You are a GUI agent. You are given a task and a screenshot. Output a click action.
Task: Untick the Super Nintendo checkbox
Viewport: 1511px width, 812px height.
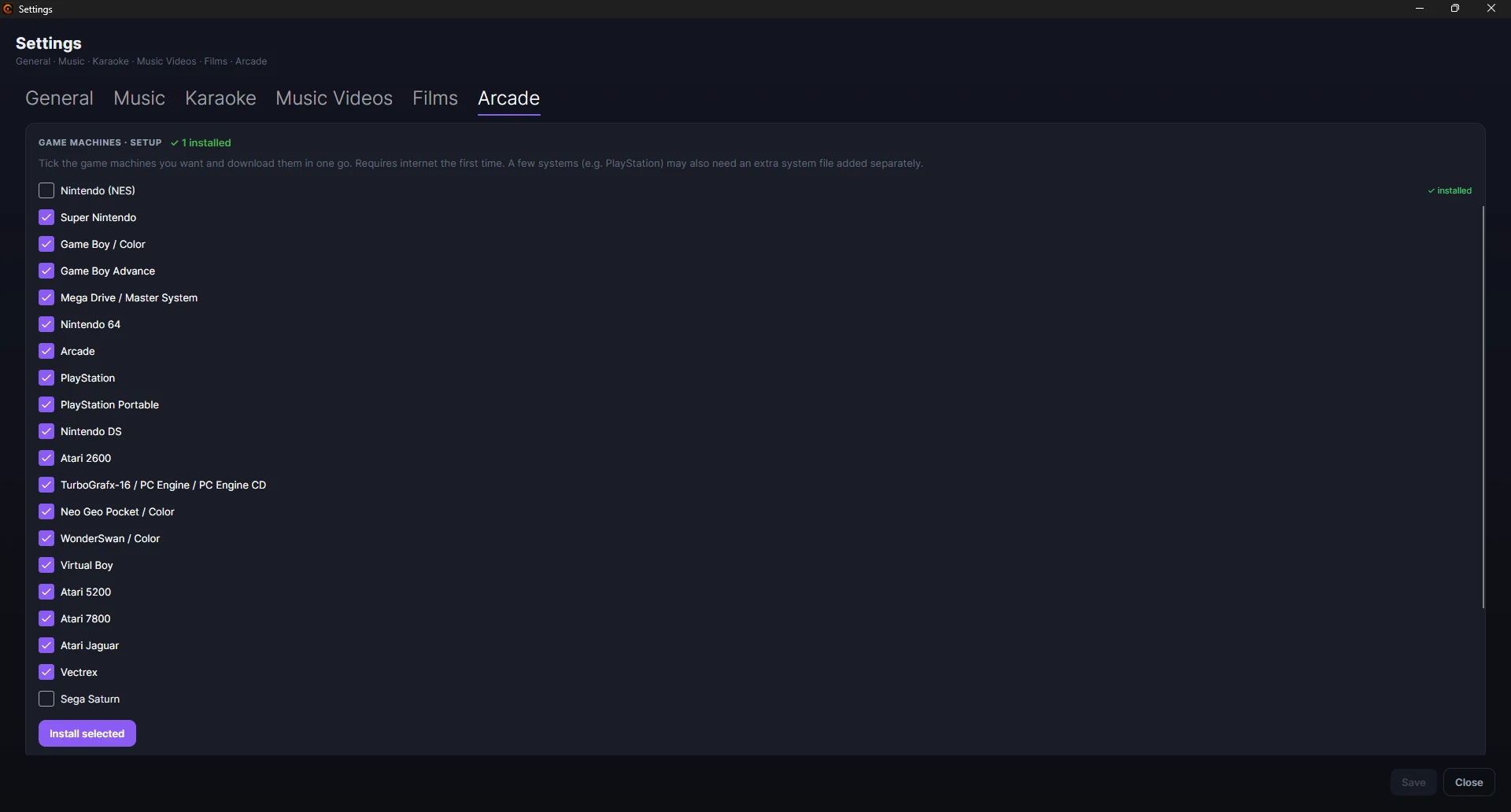[46, 218]
